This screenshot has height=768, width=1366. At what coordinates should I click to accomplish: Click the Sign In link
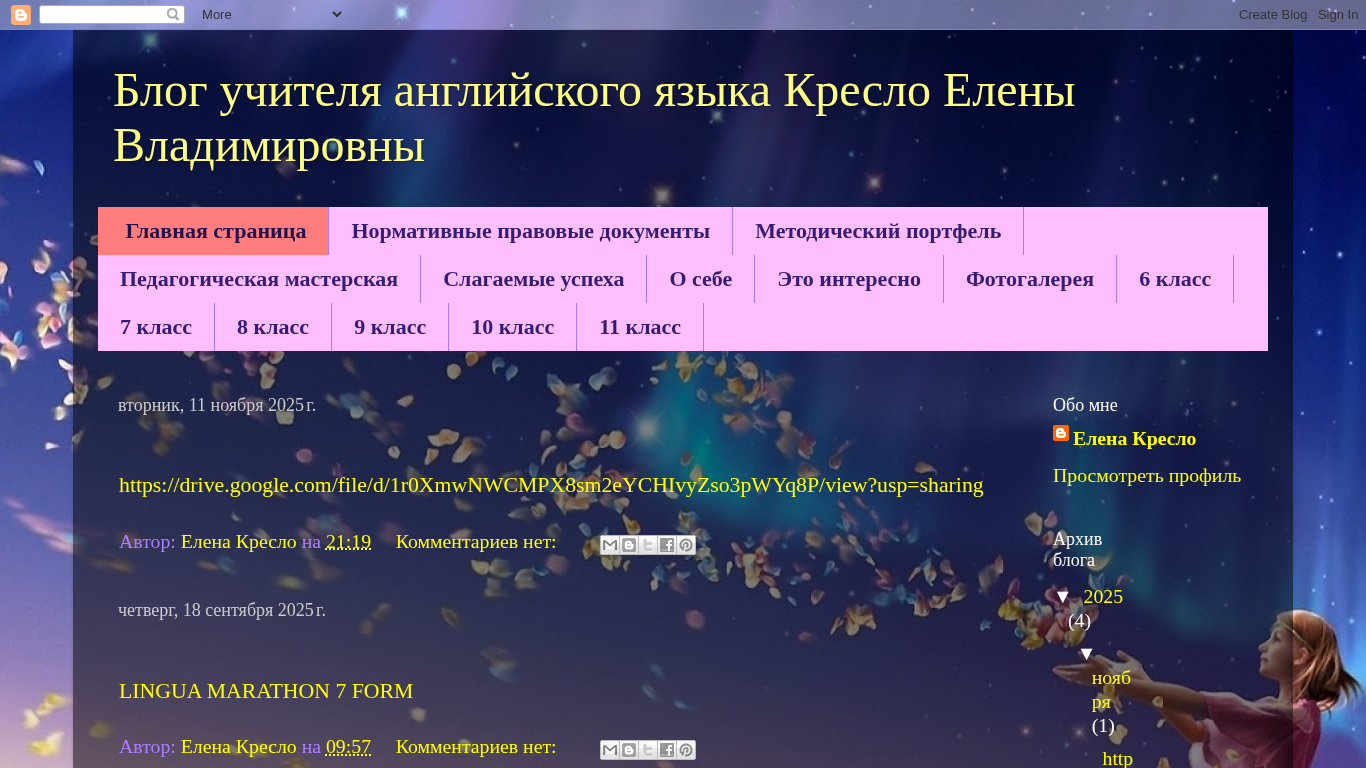1338,14
